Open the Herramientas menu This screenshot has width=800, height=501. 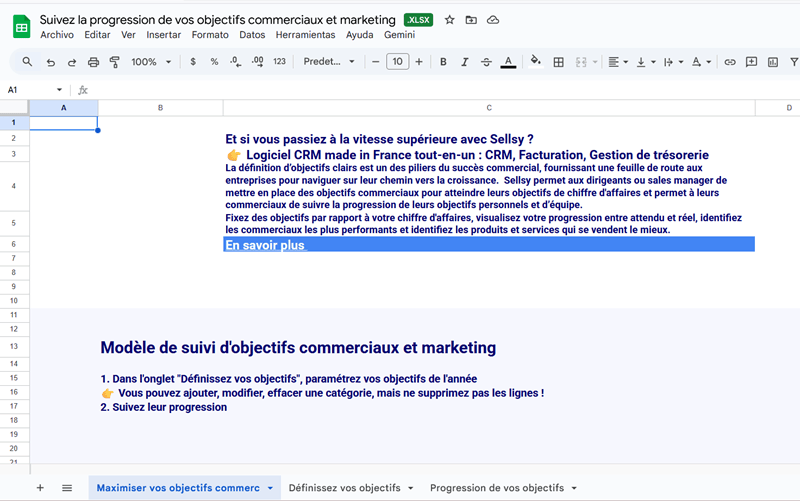click(305, 35)
